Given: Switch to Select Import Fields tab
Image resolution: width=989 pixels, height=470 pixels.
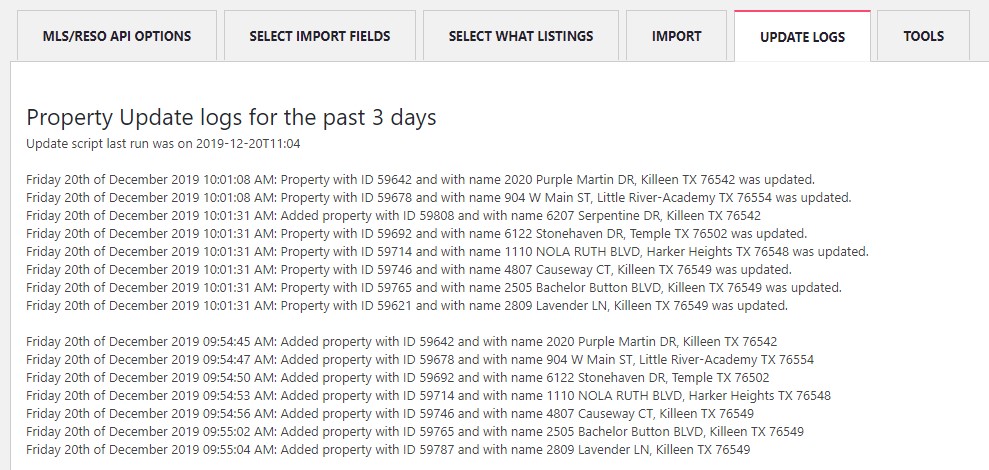Looking at the screenshot, I should pos(320,36).
